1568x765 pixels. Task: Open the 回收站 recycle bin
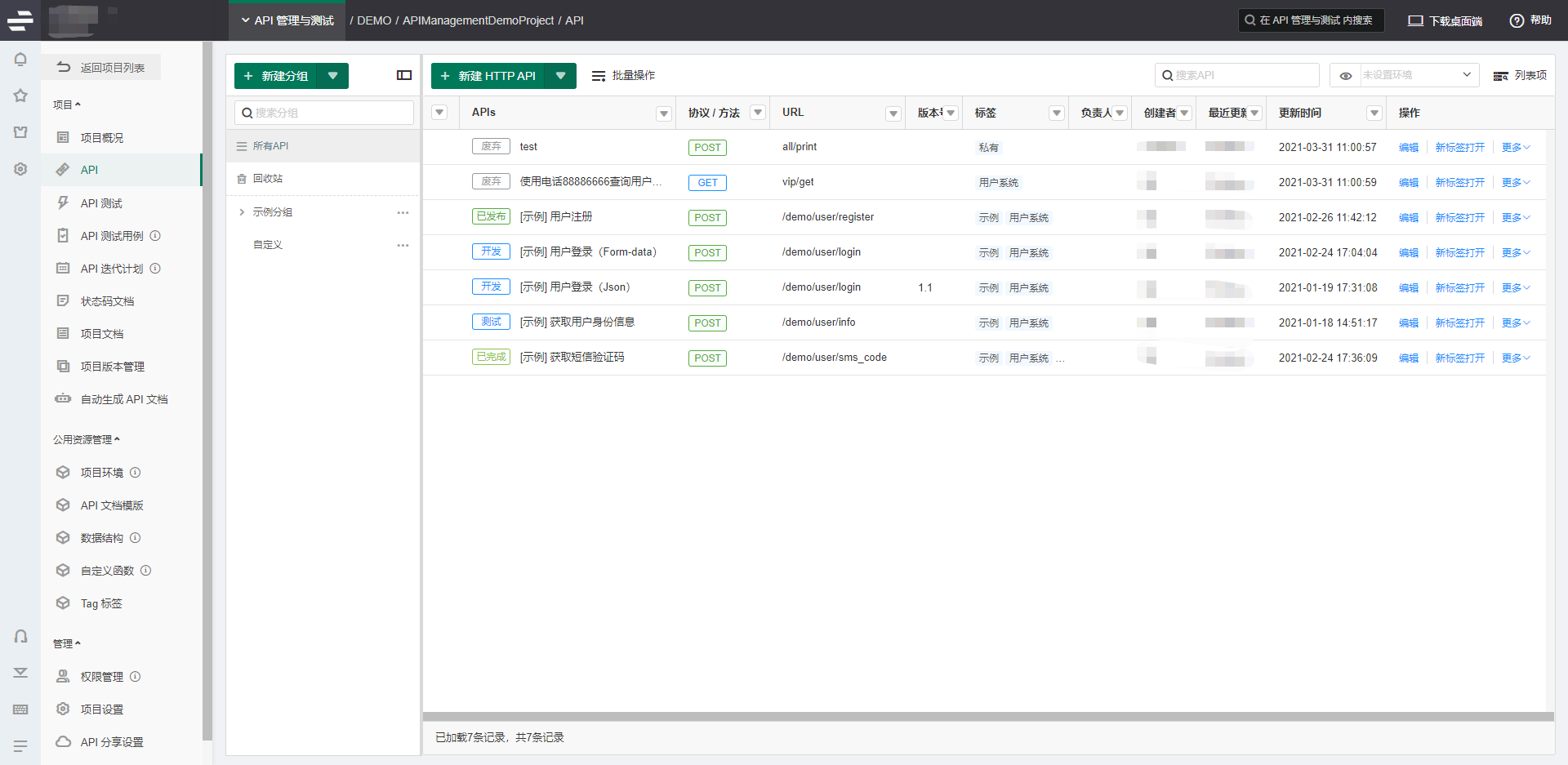tap(323, 179)
